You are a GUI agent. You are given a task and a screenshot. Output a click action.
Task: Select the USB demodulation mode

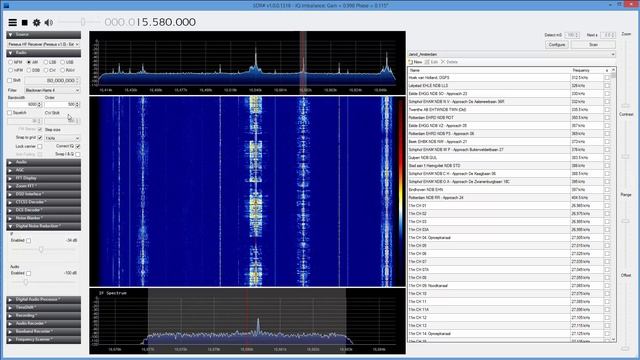62,62
